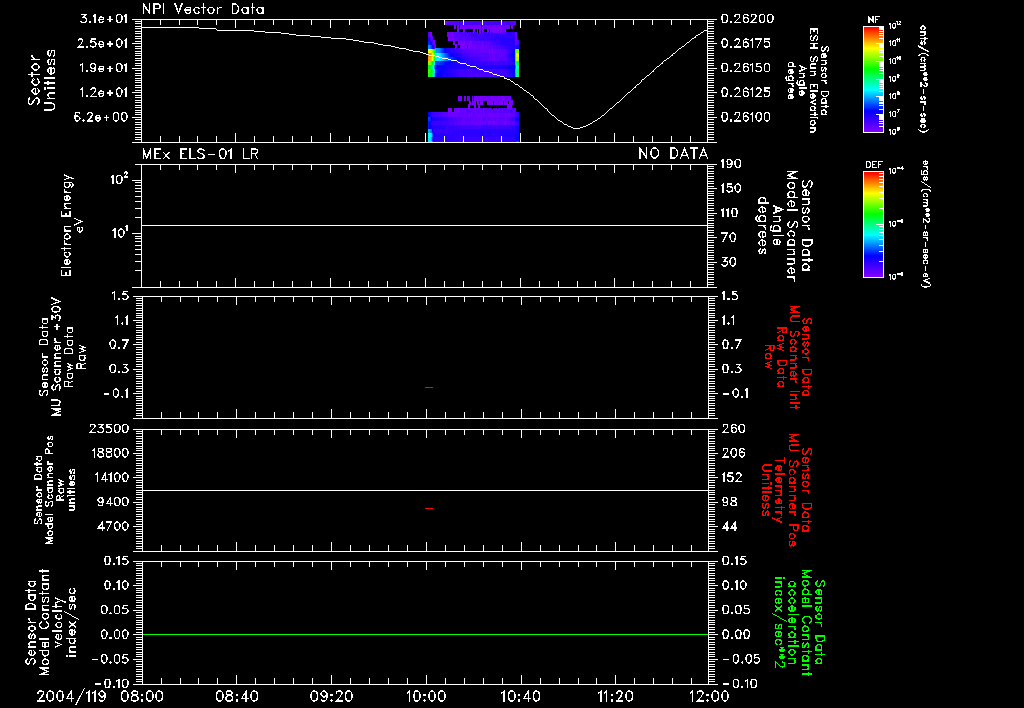Screen dimensions: 1024x708
Task: Click the "150" scanner angle tick label
Action: click(731, 189)
